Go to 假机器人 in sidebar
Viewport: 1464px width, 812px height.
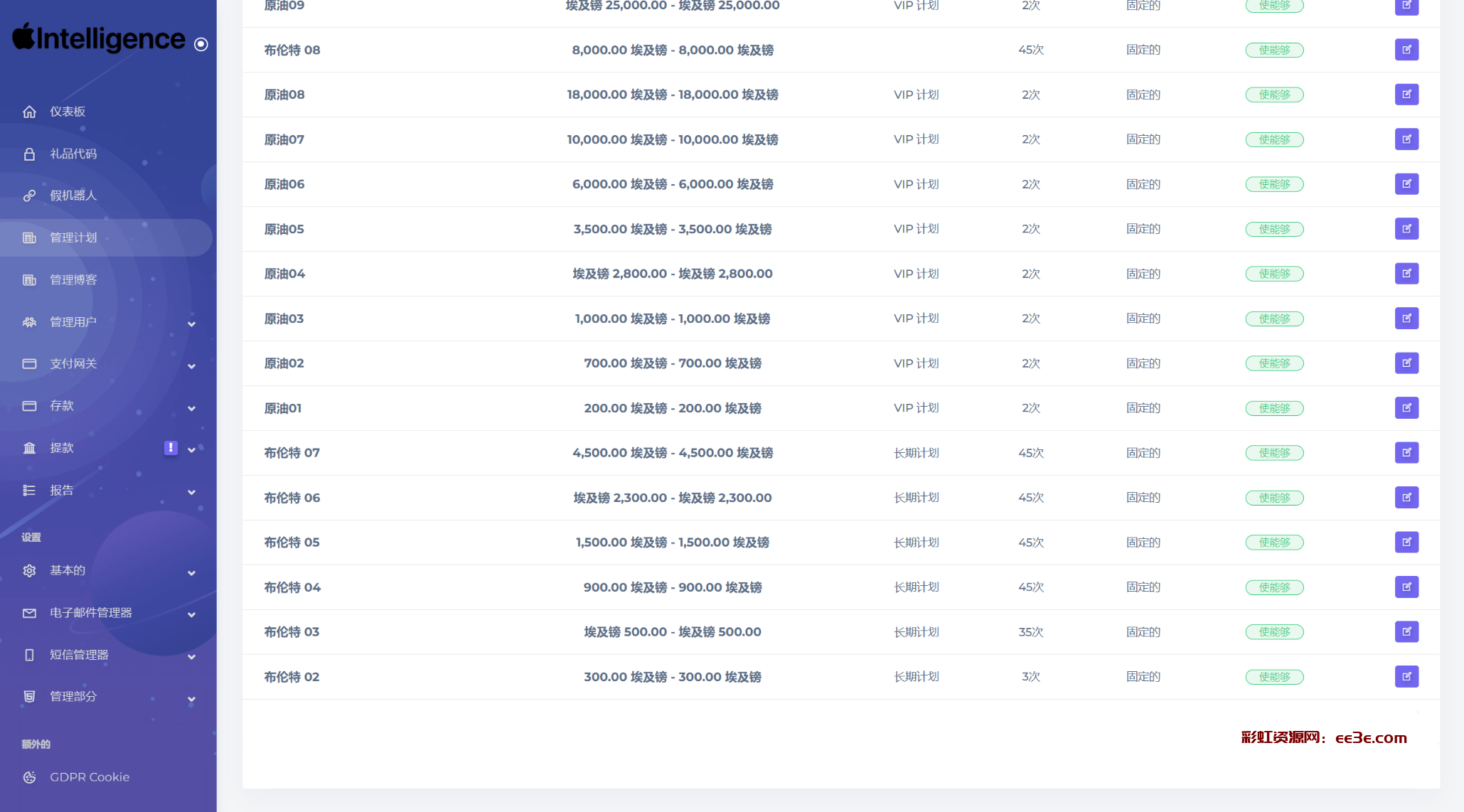[x=107, y=196]
